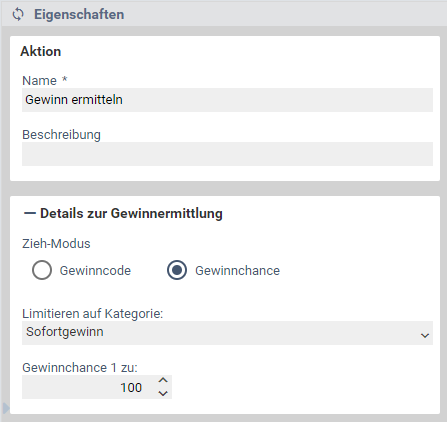This screenshot has width=447, height=422.
Task: Click the Details zur Gewinnermittlung heading
Action: click(131, 214)
